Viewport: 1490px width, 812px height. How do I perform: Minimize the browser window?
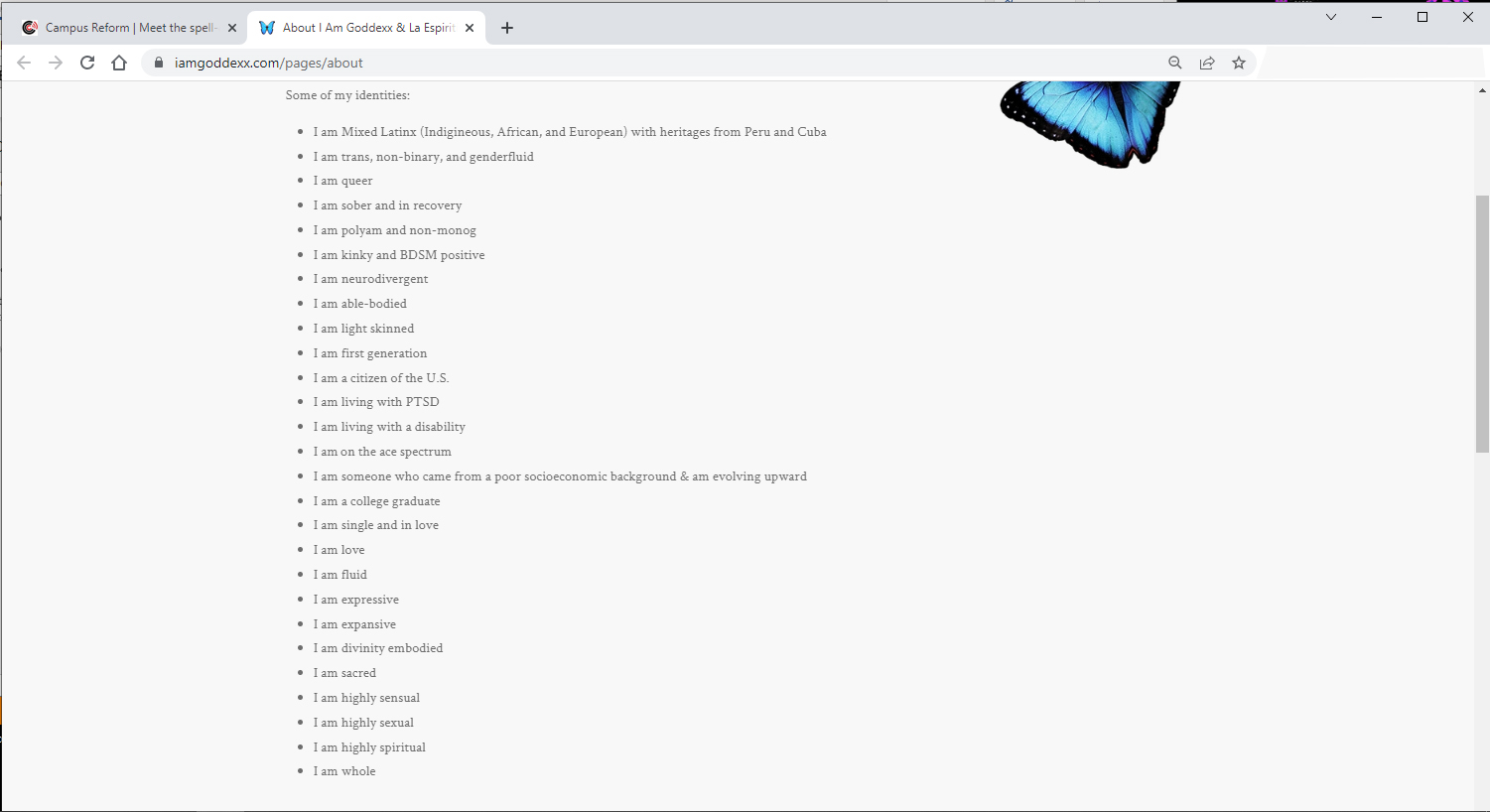pos(1377,17)
